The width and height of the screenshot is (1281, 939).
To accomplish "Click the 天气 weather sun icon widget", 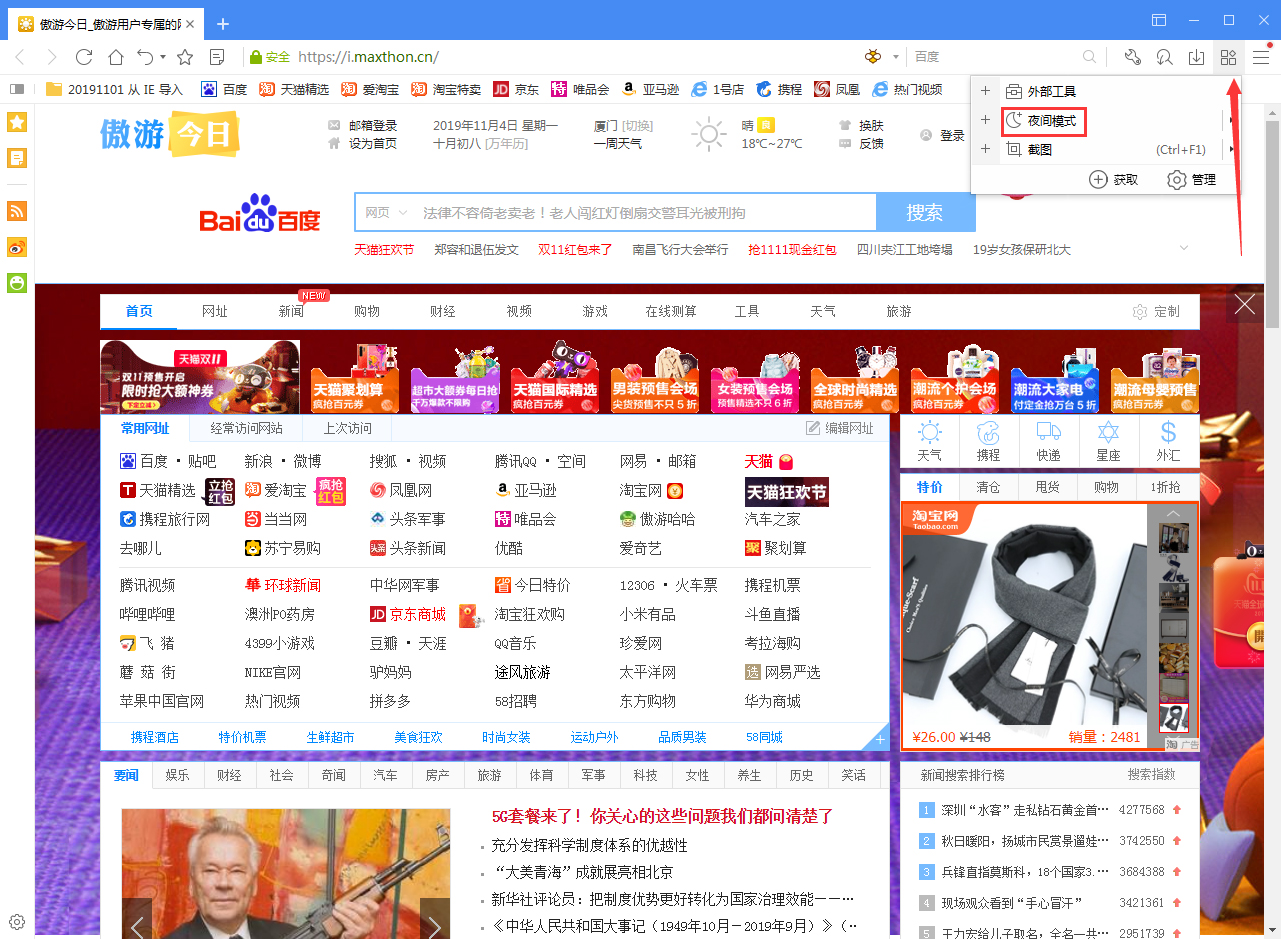I will point(929,435).
